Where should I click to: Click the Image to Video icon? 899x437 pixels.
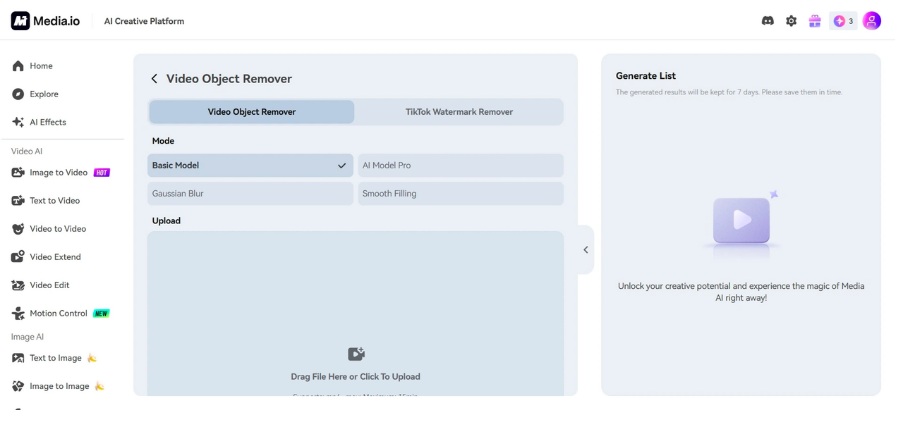pos(18,173)
